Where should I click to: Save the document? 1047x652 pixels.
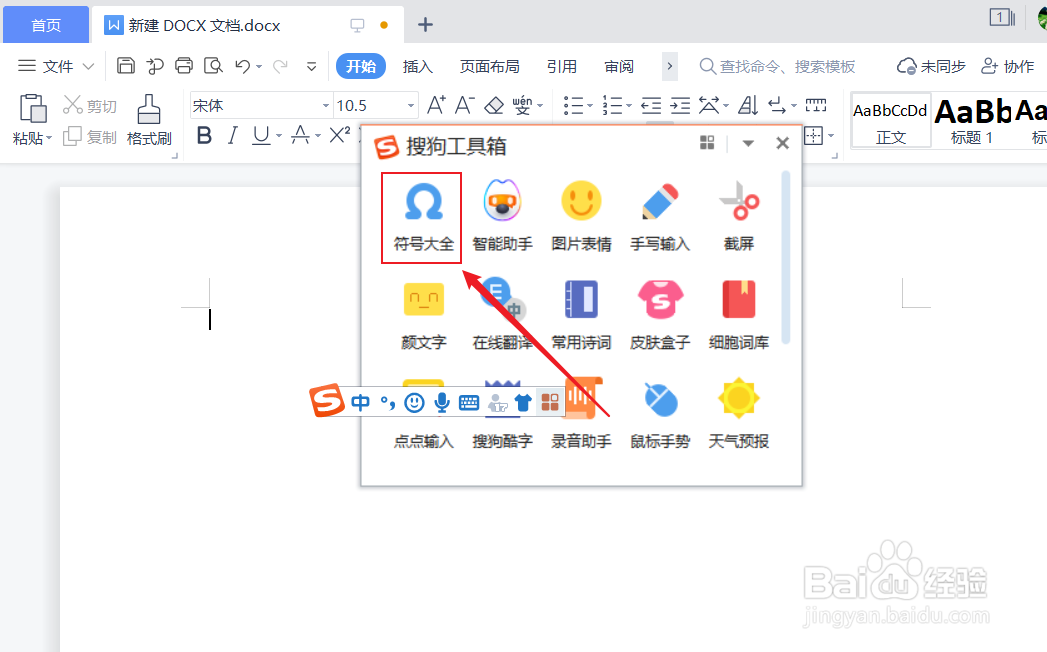point(126,65)
